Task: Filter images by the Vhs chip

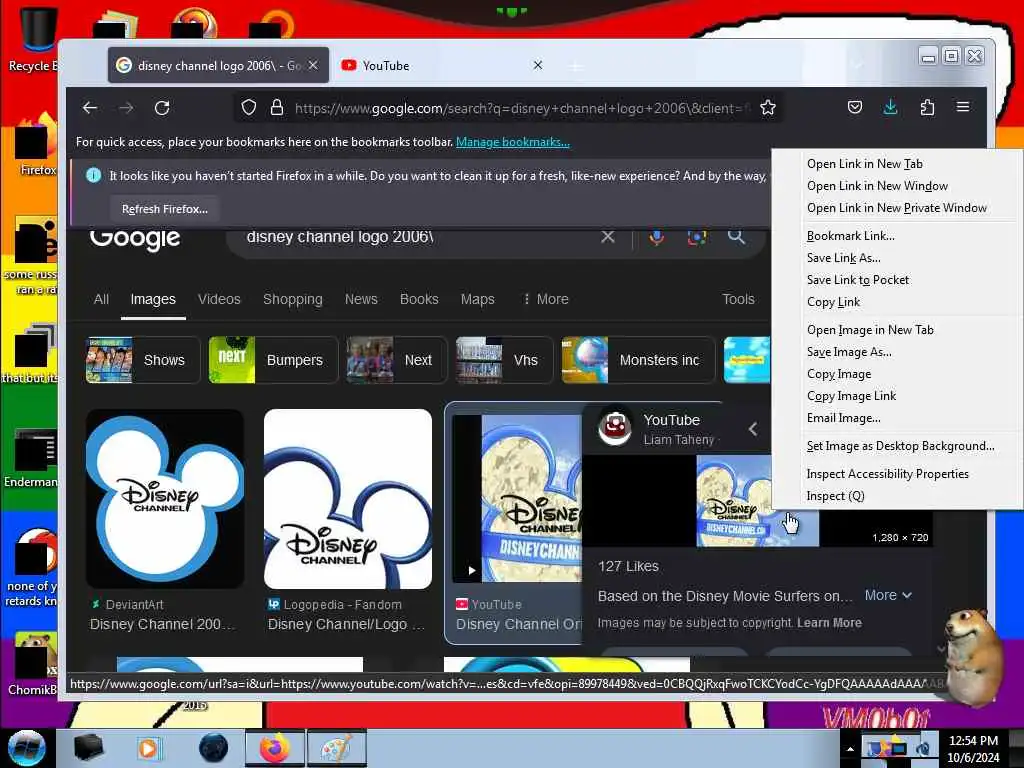Action: click(502, 360)
